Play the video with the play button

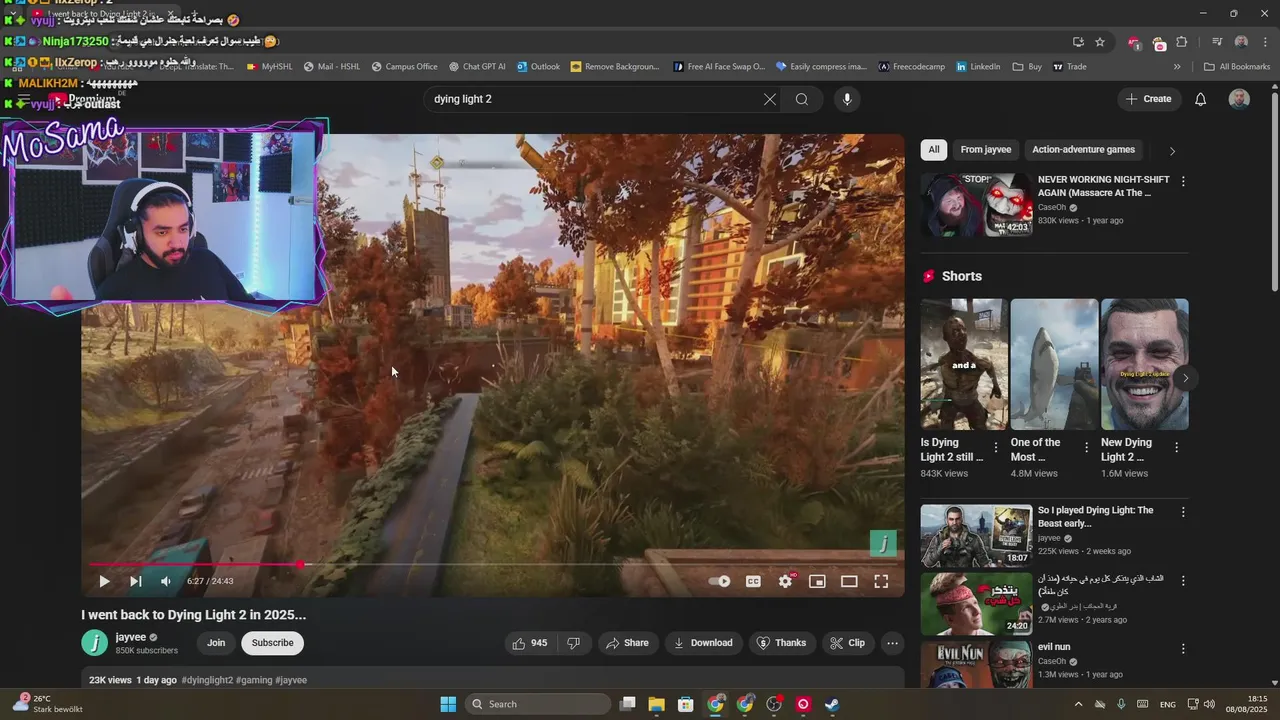coord(104,581)
